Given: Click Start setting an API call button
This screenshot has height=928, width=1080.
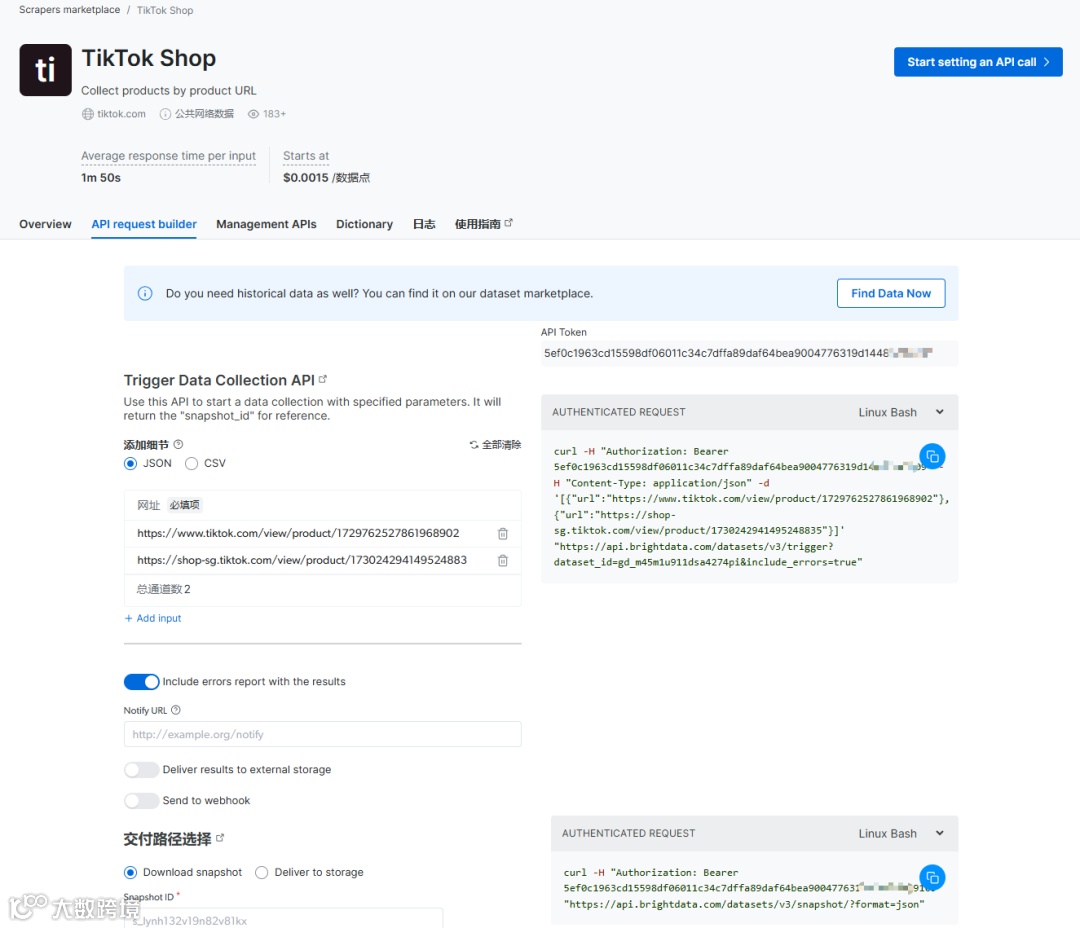Looking at the screenshot, I should click(978, 62).
